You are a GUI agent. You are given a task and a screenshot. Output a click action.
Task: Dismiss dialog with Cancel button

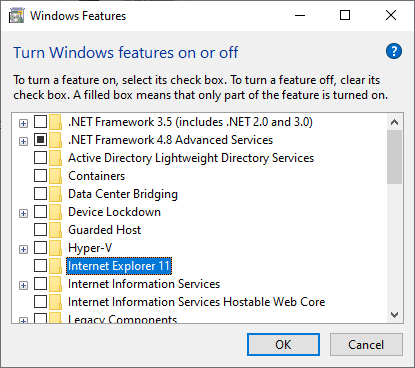[366, 345]
